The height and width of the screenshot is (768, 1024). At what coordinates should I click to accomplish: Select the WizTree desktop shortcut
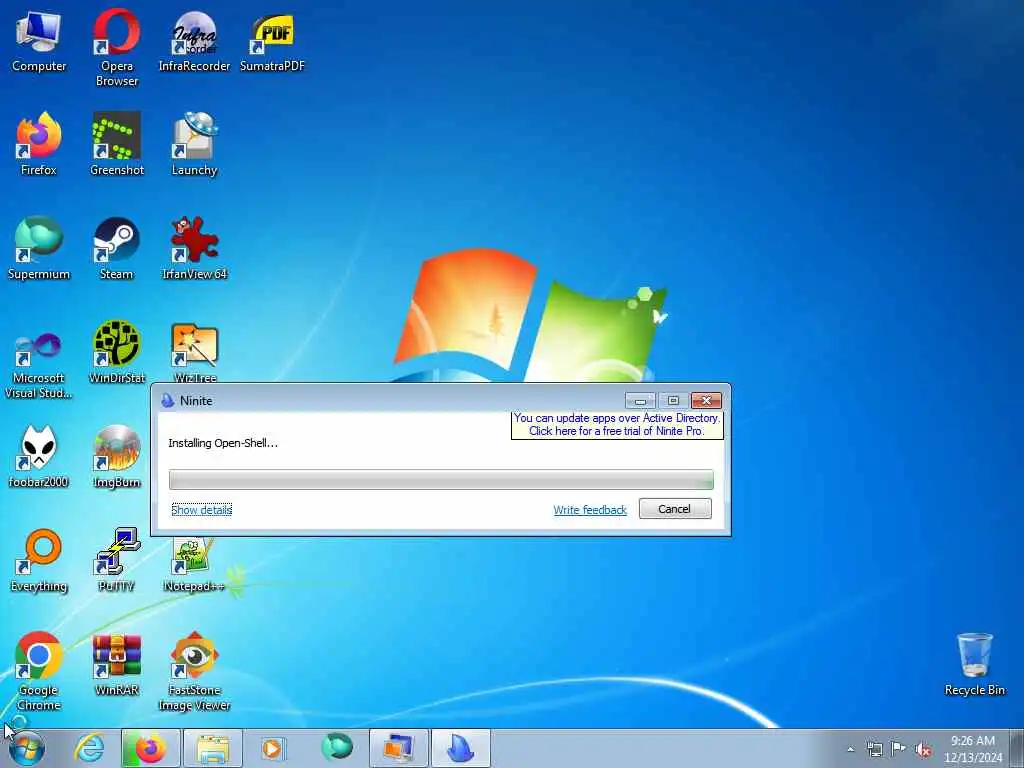[194, 352]
